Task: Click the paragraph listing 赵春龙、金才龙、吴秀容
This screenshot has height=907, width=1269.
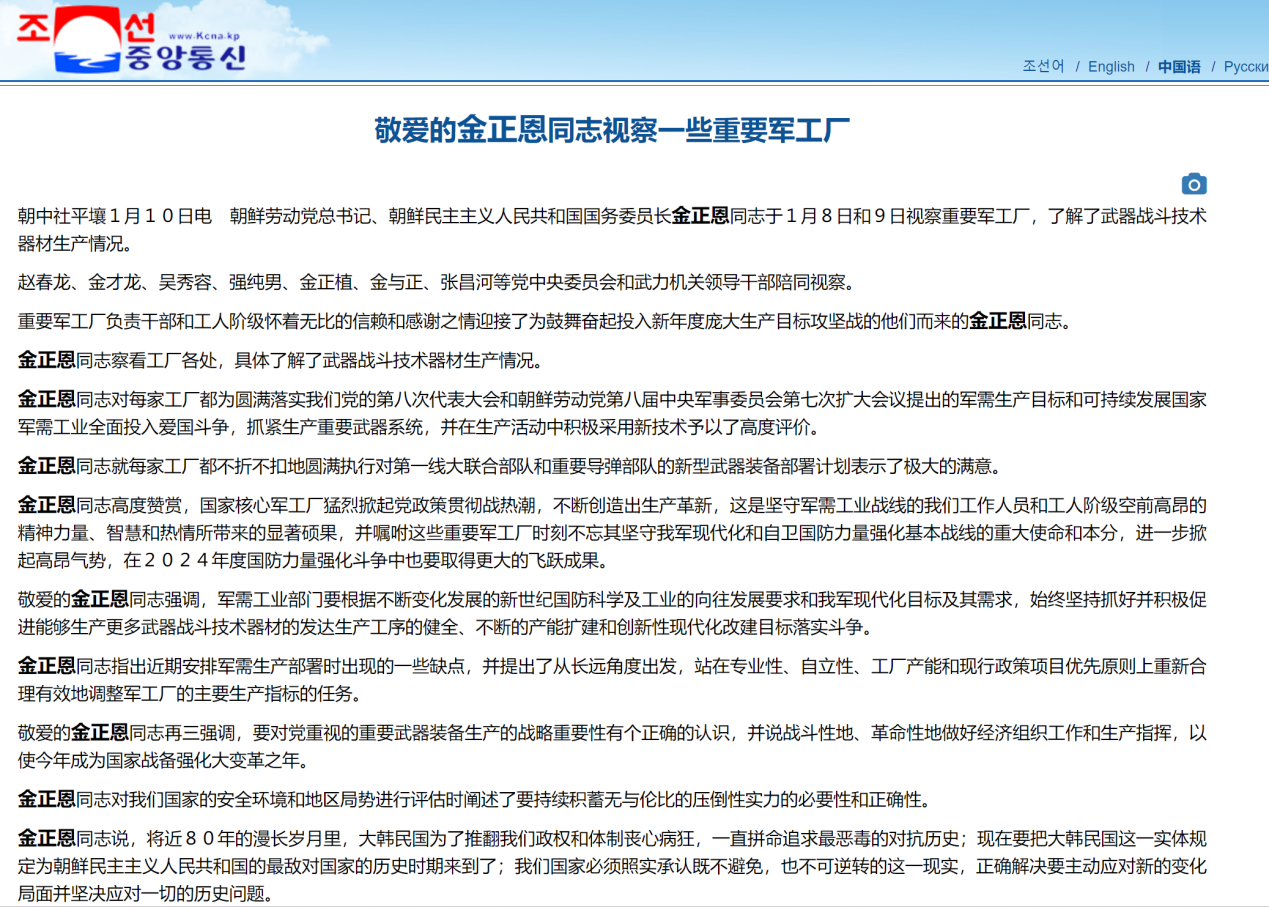Action: (x=437, y=282)
